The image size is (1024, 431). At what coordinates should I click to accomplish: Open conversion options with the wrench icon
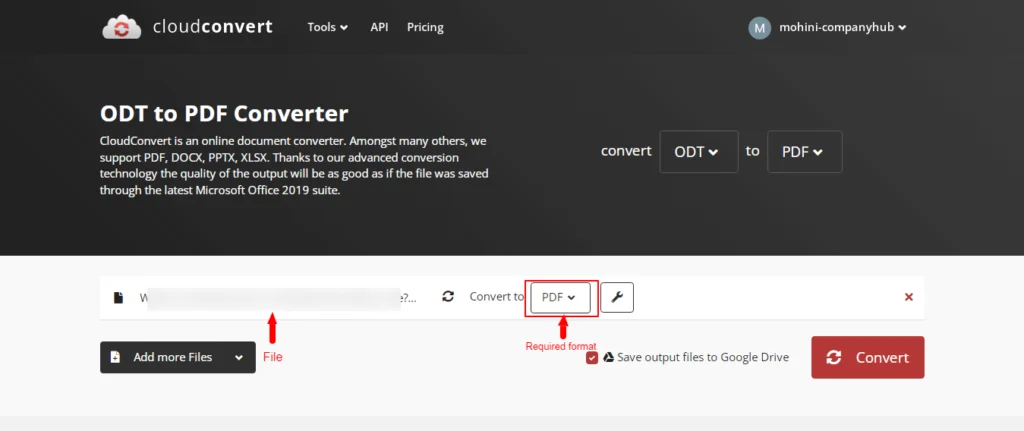pos(617,297)
